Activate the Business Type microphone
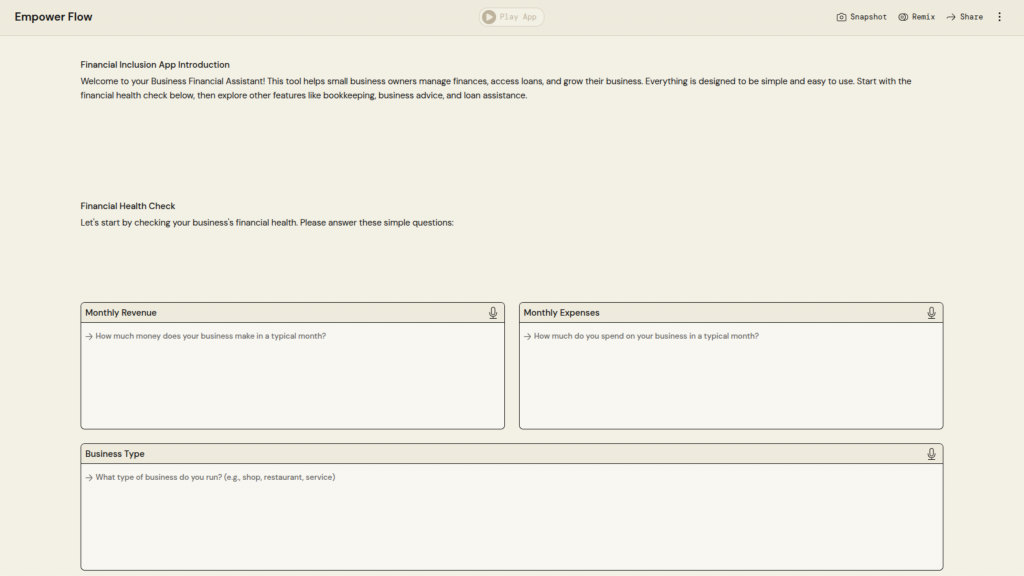 tap(931, 454)
